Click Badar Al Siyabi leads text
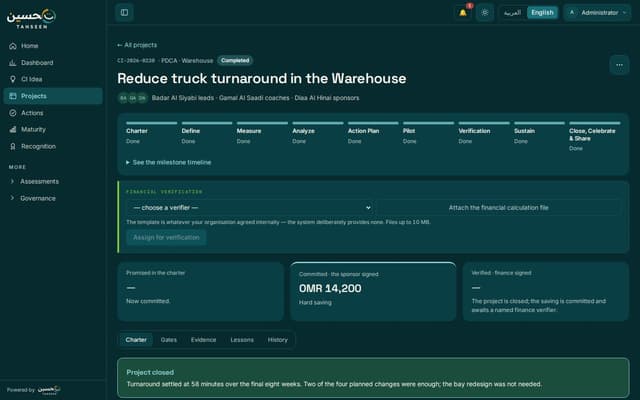This screenshot has height=400, width=640. tap(182, 98)
